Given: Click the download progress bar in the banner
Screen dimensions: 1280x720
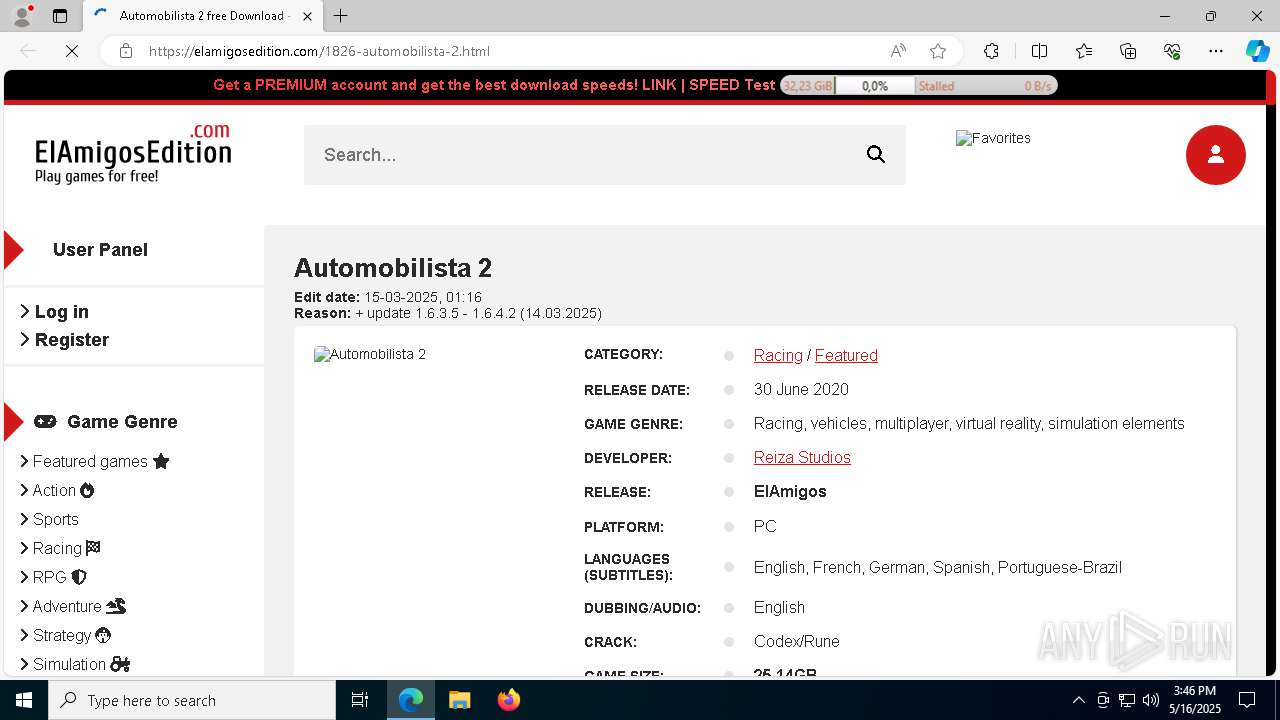Looking at the screenshot, I should 918,86.
